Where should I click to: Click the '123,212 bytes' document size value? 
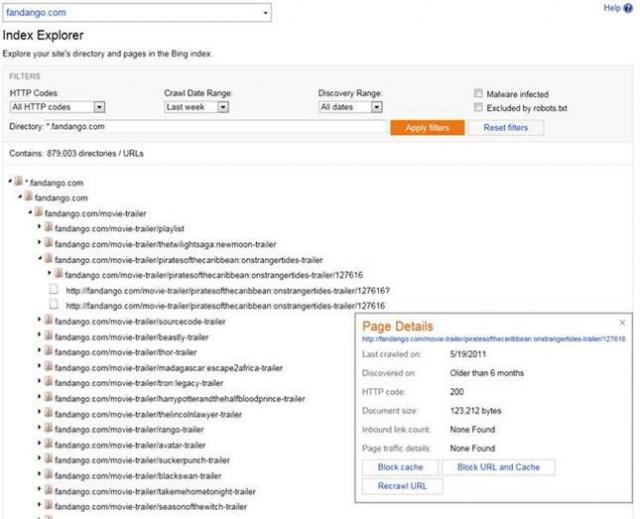[476, 410]
